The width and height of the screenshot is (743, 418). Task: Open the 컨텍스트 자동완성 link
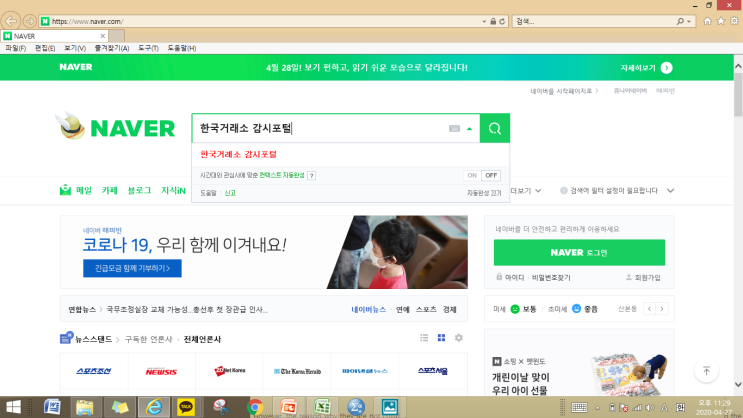pyautogui.click(x=281, y=175)
